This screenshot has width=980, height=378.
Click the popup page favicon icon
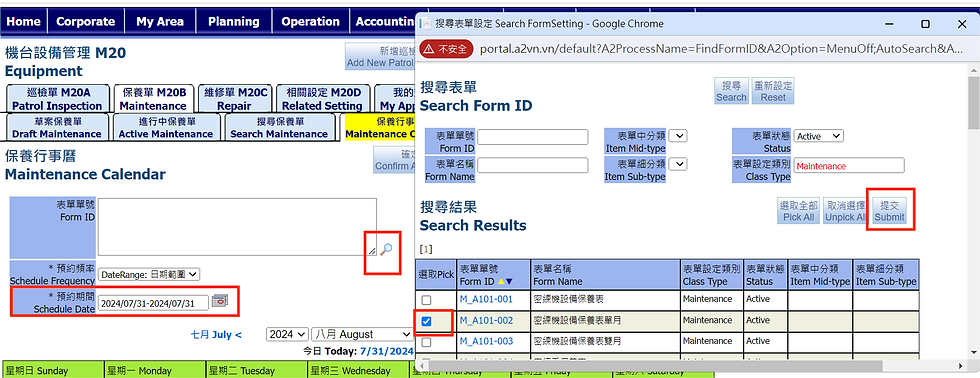click(425, 24)
